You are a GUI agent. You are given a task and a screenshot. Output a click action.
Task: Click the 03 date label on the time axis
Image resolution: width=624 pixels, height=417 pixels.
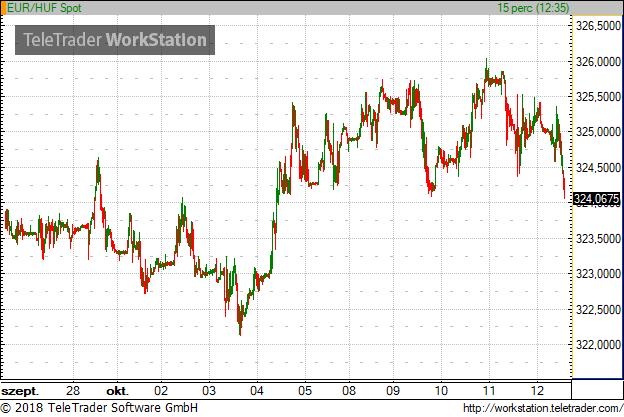coord(209,390)
